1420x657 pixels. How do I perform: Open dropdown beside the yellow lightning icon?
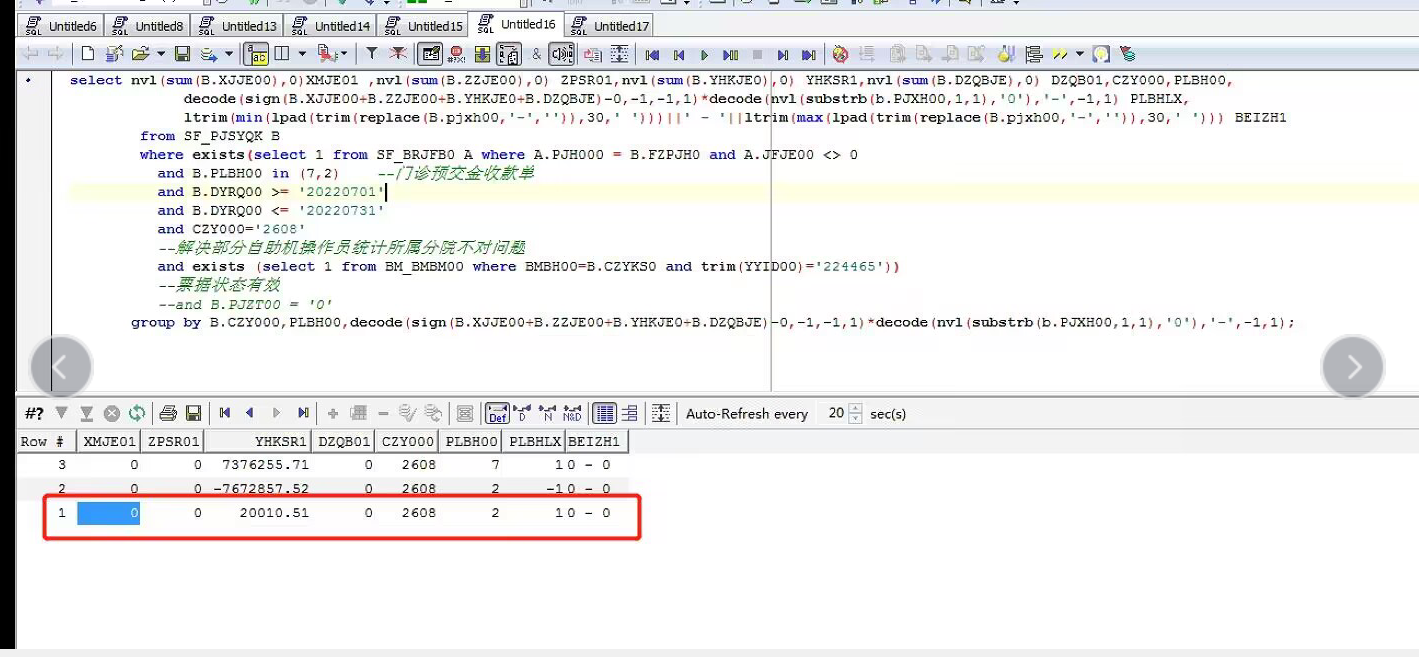tap(1080, 55)
